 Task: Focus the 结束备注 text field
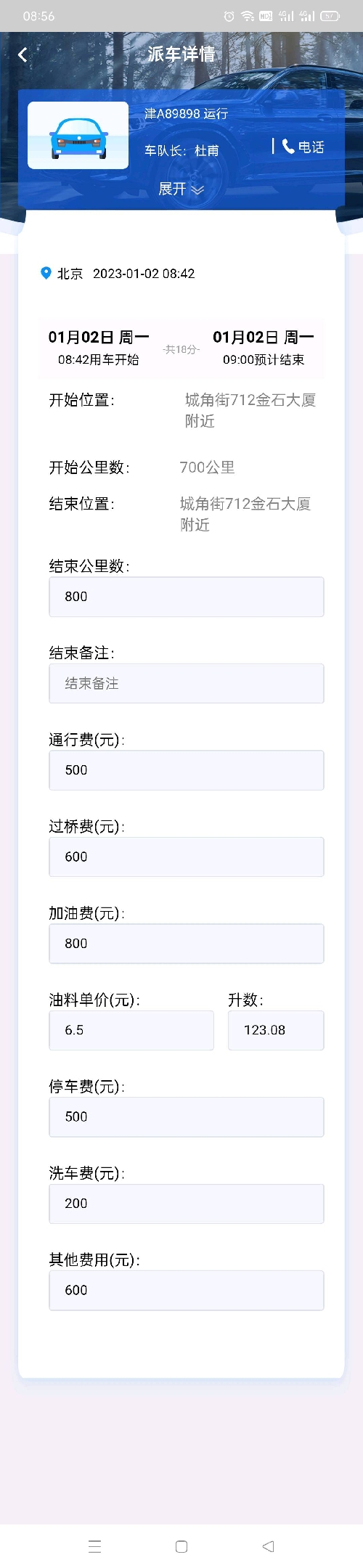click(x=187, y=683)
